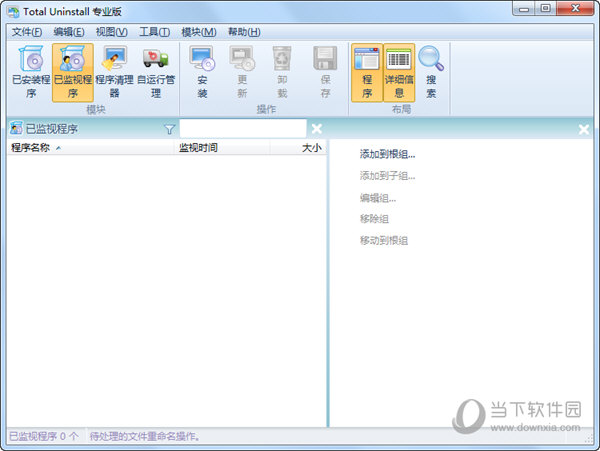Open the 工具(T) menu
600x451 pixels.
click(154, 32)
